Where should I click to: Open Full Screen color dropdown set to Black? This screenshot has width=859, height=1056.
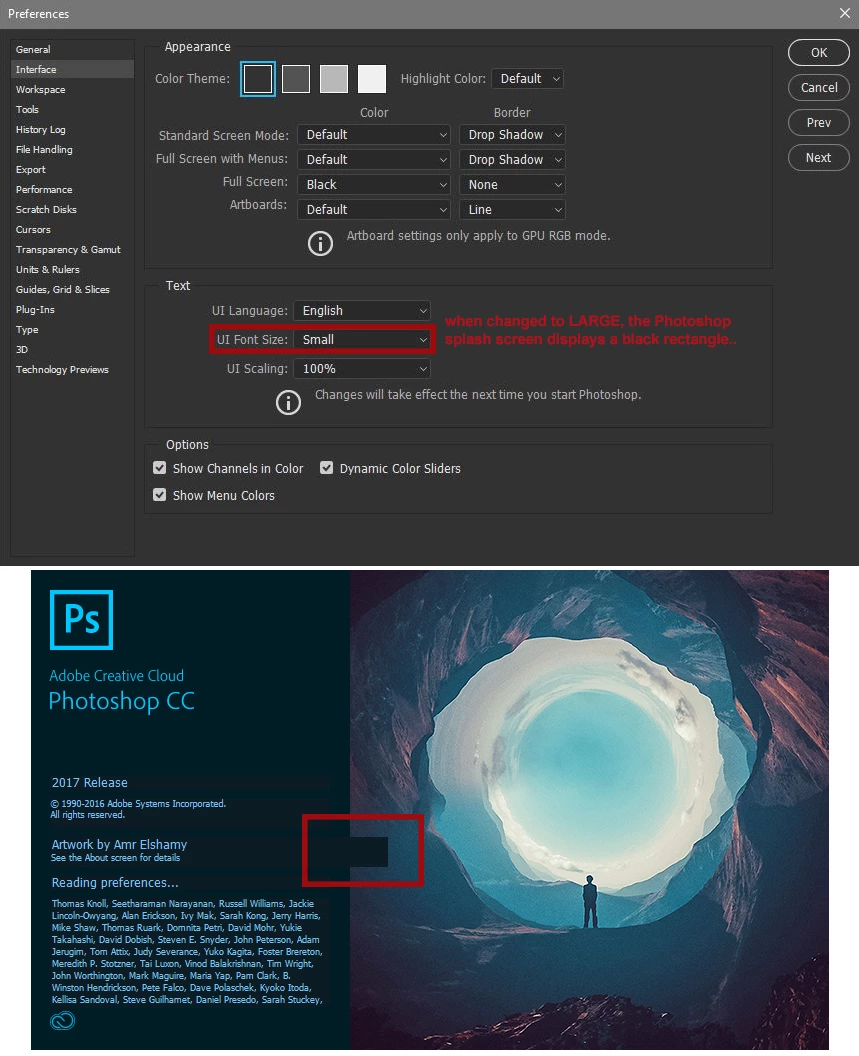point(374,185)
